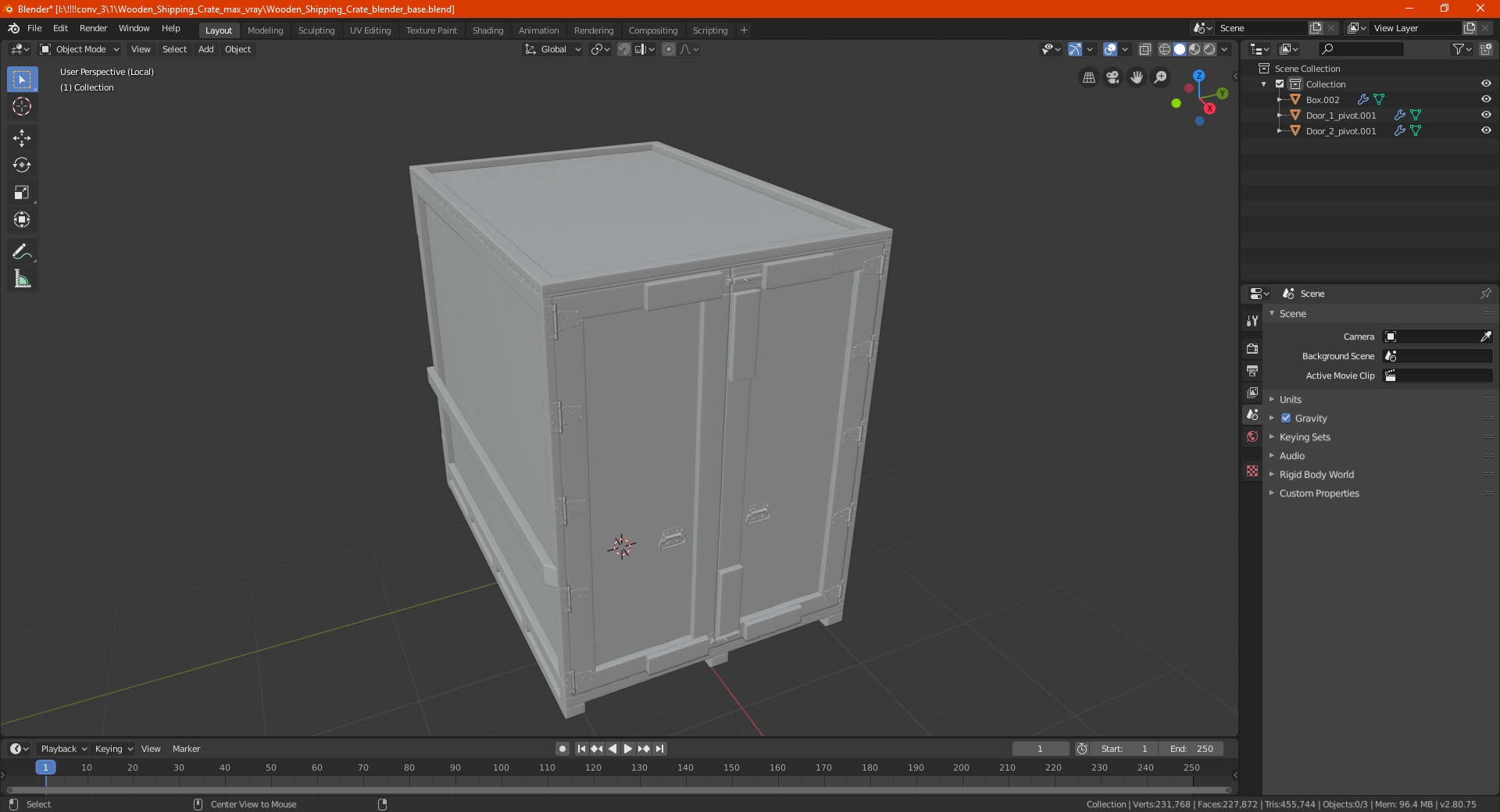Open the World properties tab
Viewport: 1500px width, 812px height.
pyautogui.click(x=1252, y=436)
